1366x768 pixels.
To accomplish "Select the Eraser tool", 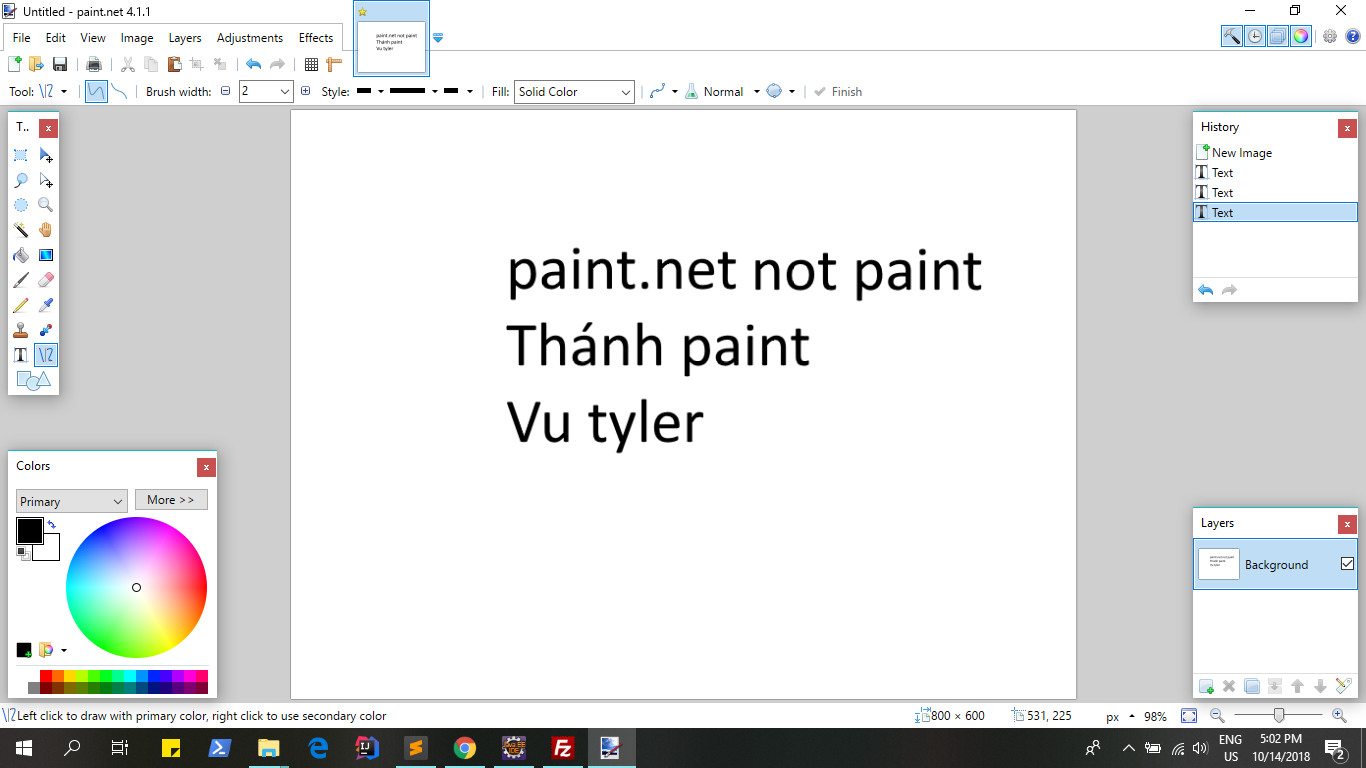I will pos(46,280).
